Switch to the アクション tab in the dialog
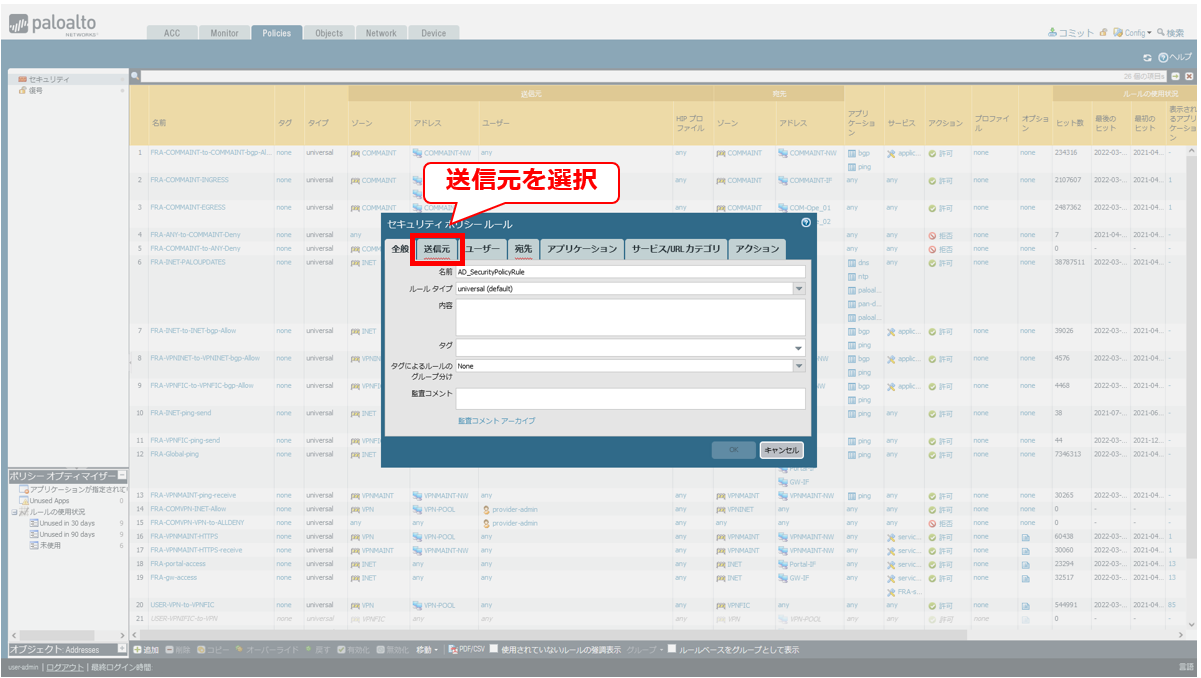1201x678 pixels. [756, 248]
